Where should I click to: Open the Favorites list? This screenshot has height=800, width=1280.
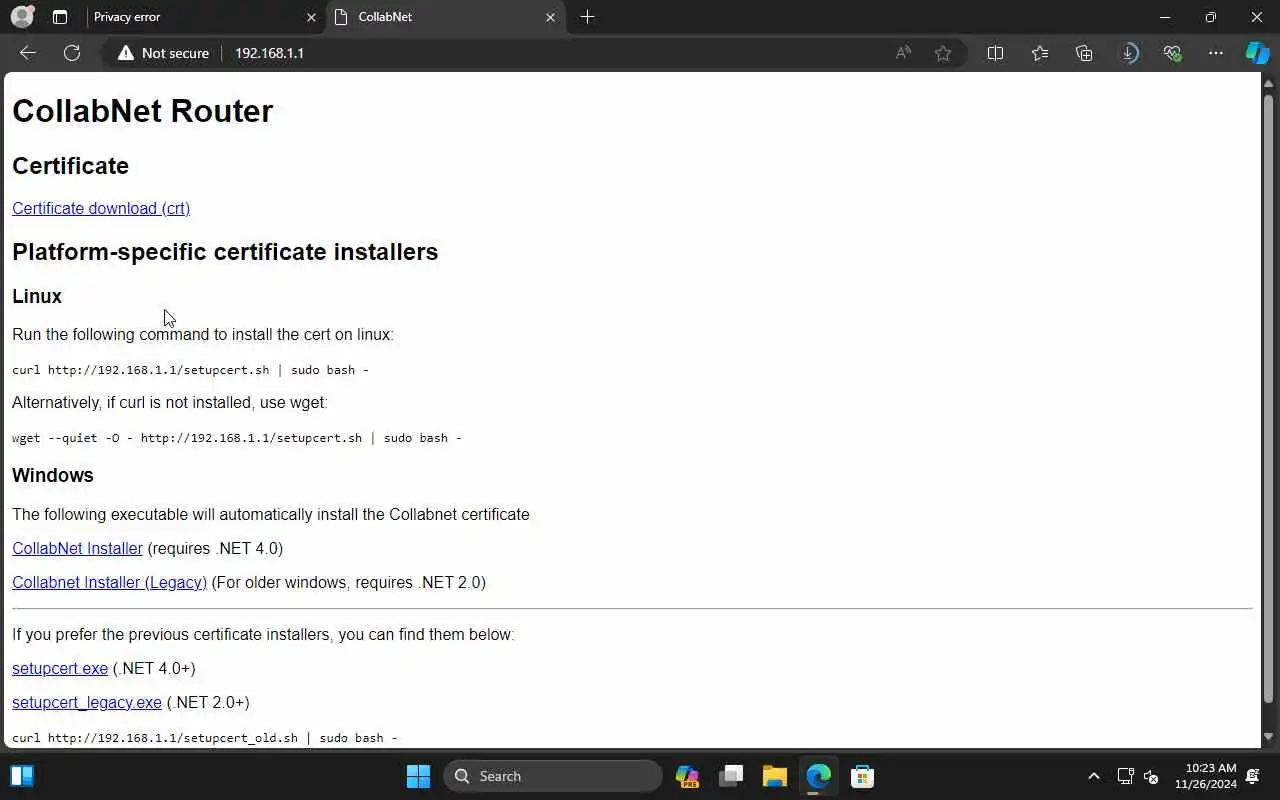[x=1040, y=53]
